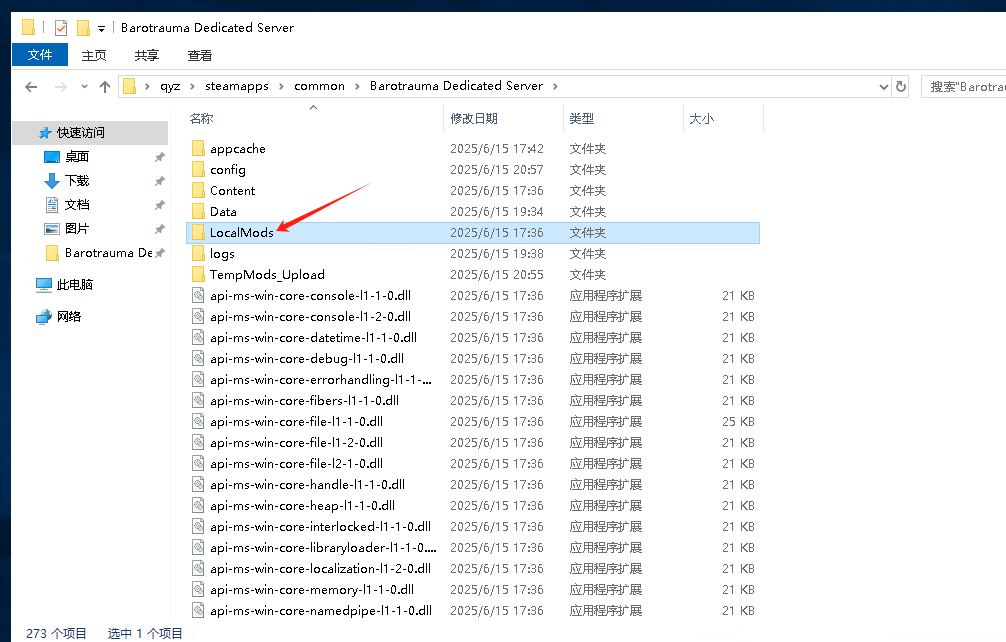Click the api-ms-win-core-console-l1-2-0.dll file icon
1006x642 pixels.
click(x=198, y=317)
